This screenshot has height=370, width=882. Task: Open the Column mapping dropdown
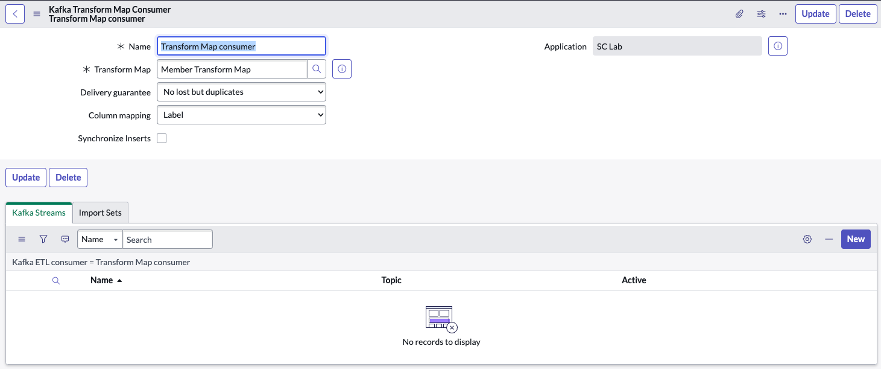[x=241, y=115]
